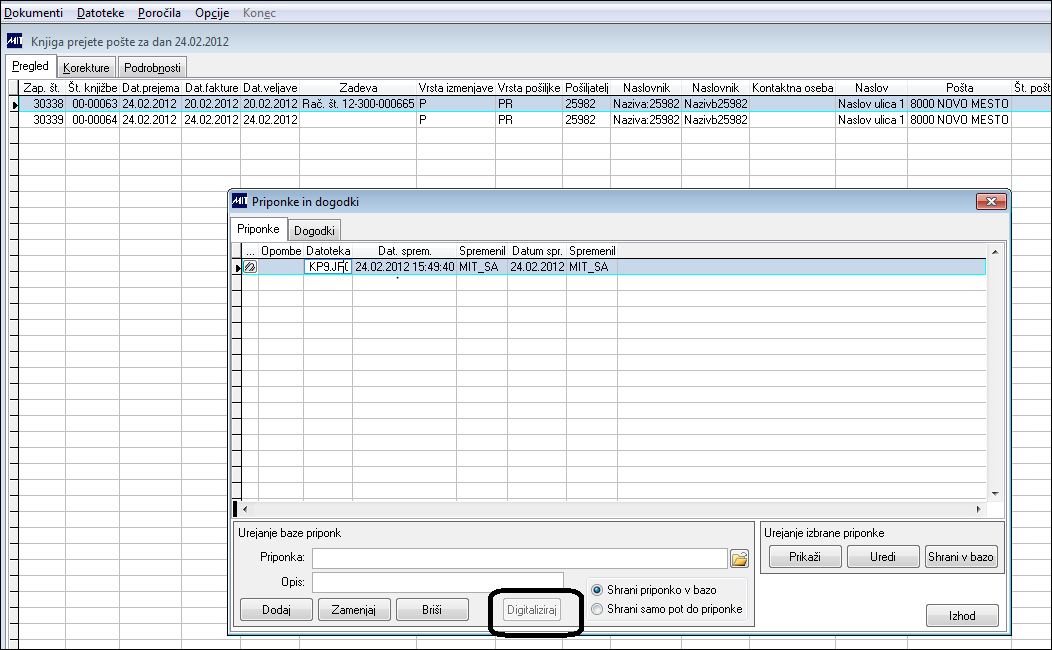Select Shrani samo pot do priponke option

coord(596,609)
